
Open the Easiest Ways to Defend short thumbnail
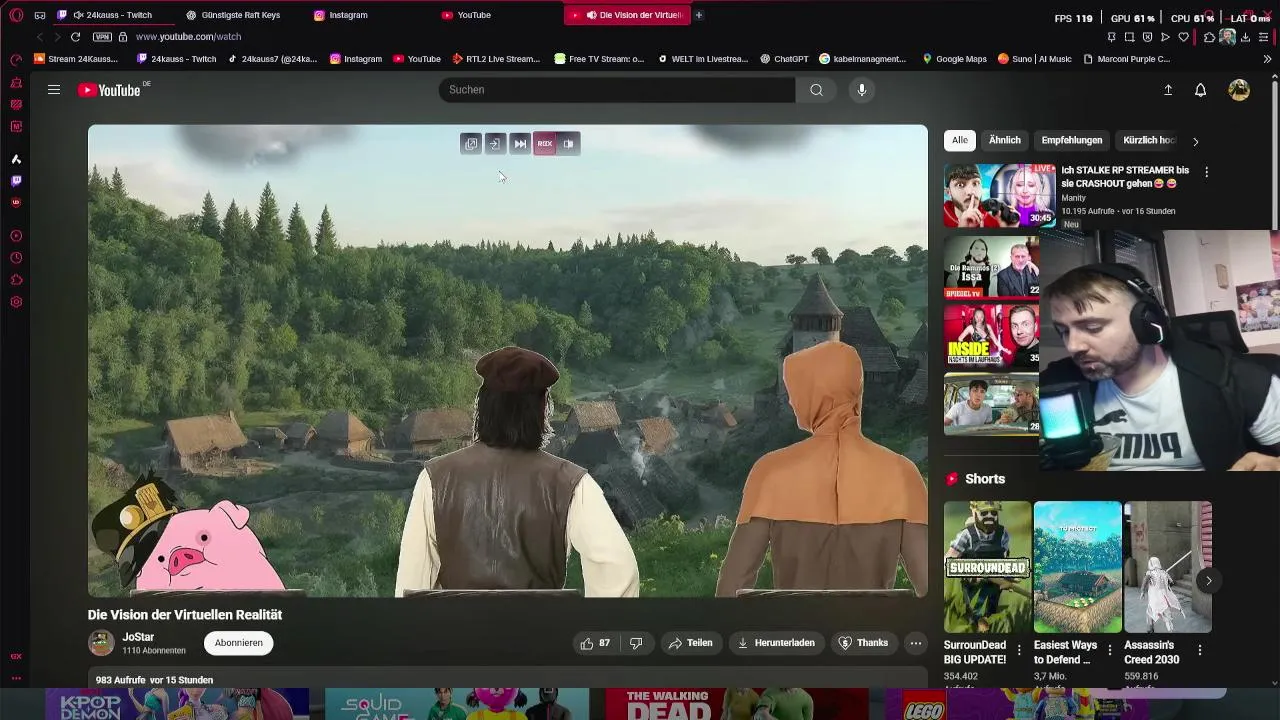(x=1077, y=567)
